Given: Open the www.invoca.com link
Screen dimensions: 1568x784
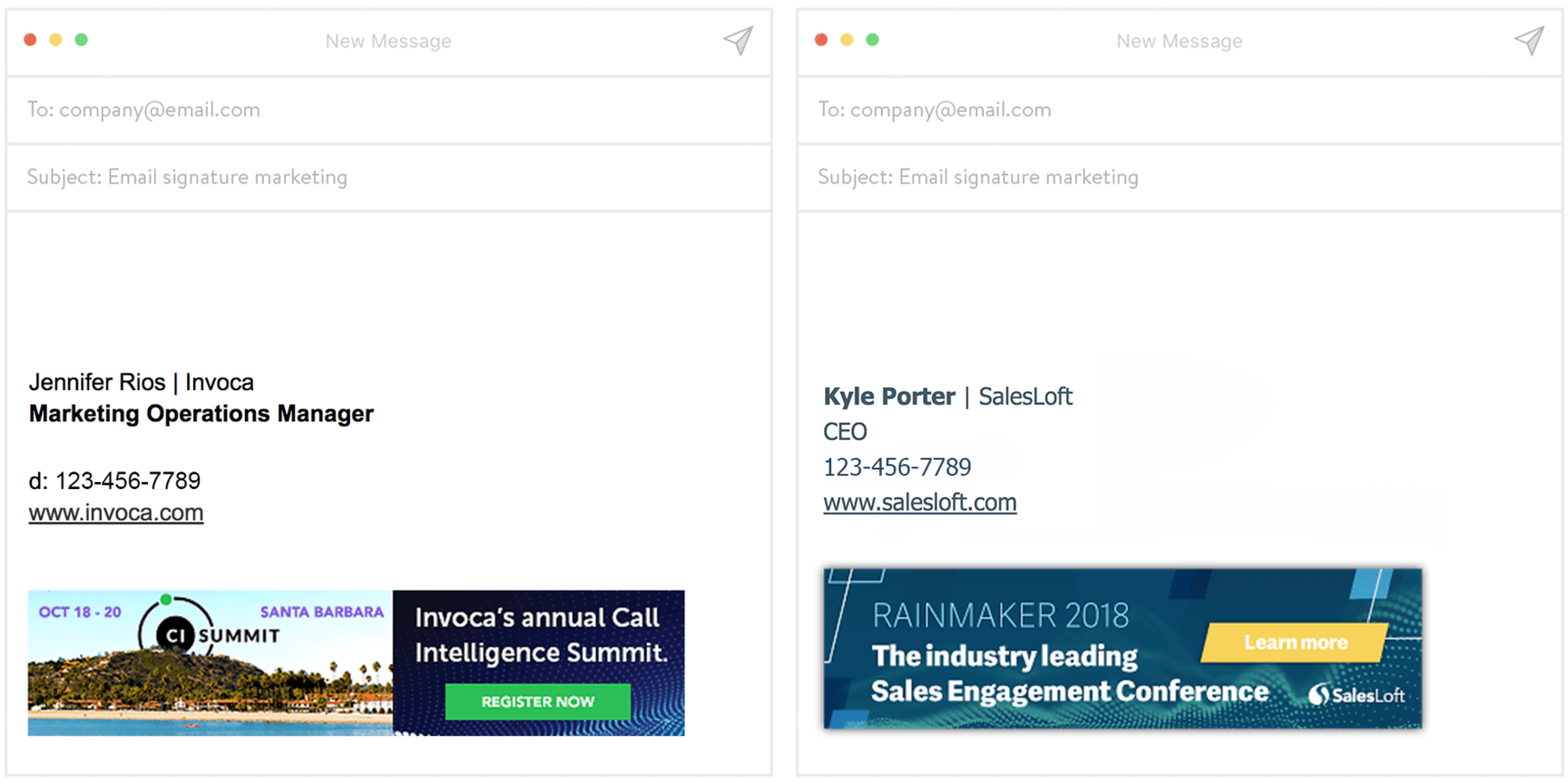Looking at the screenshot, I should coord(116,512).
